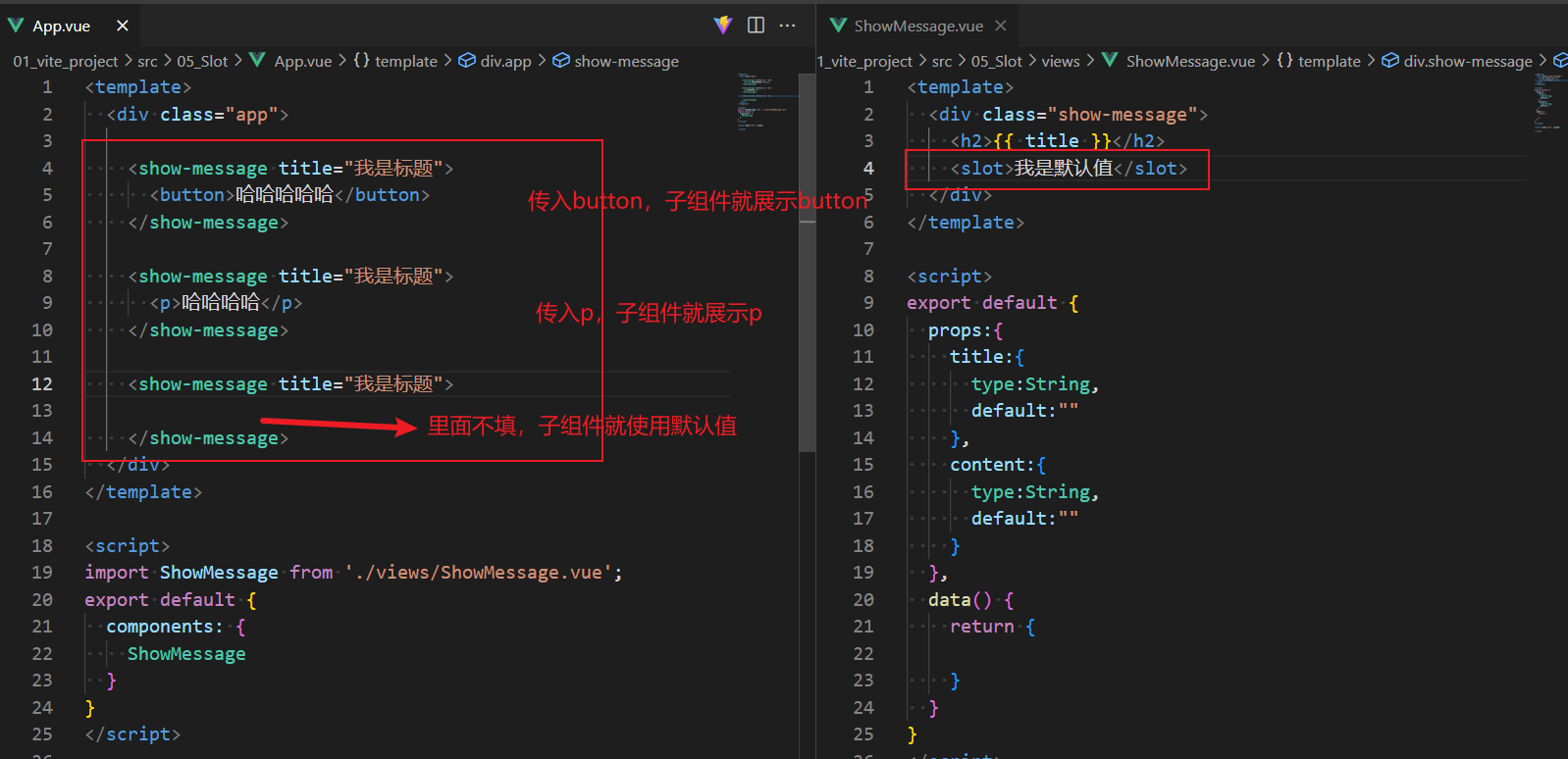Click the p tag text 哈哈哈哈
This screenshot has width=1568, height=759.
(x=221, y=303)
